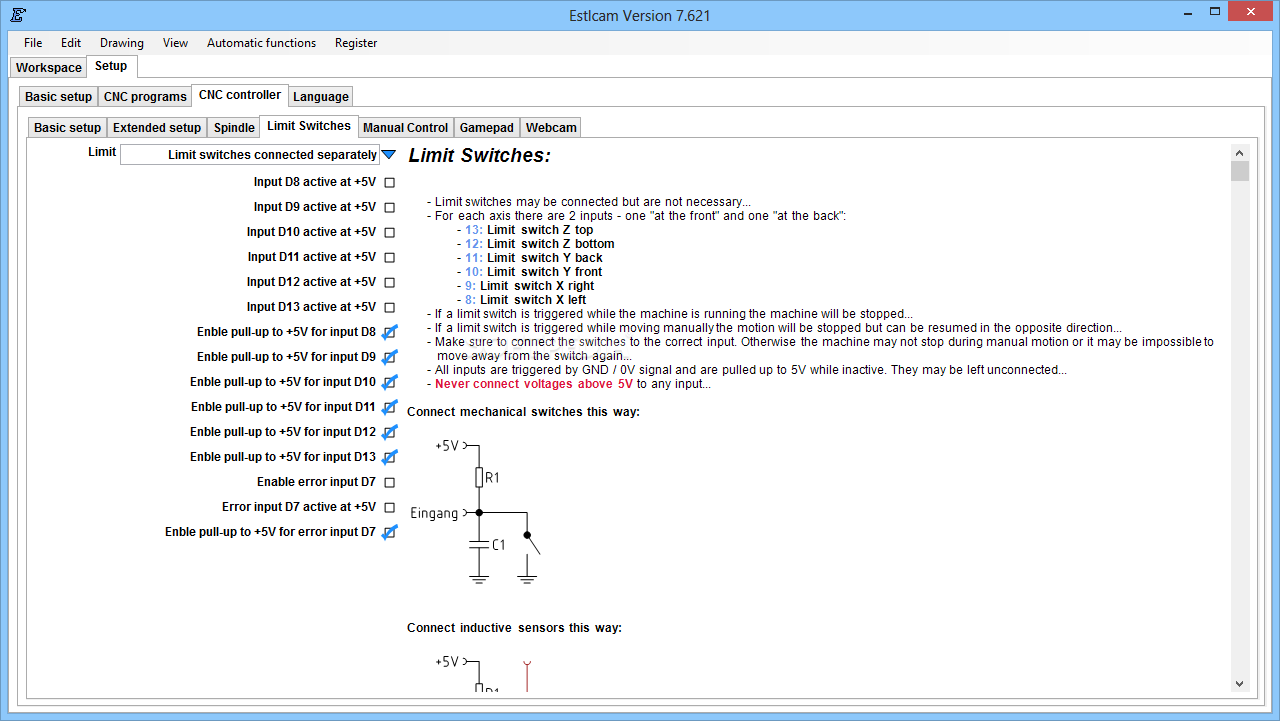
Task: Open the Edit menu
Action: pos(71,43)
